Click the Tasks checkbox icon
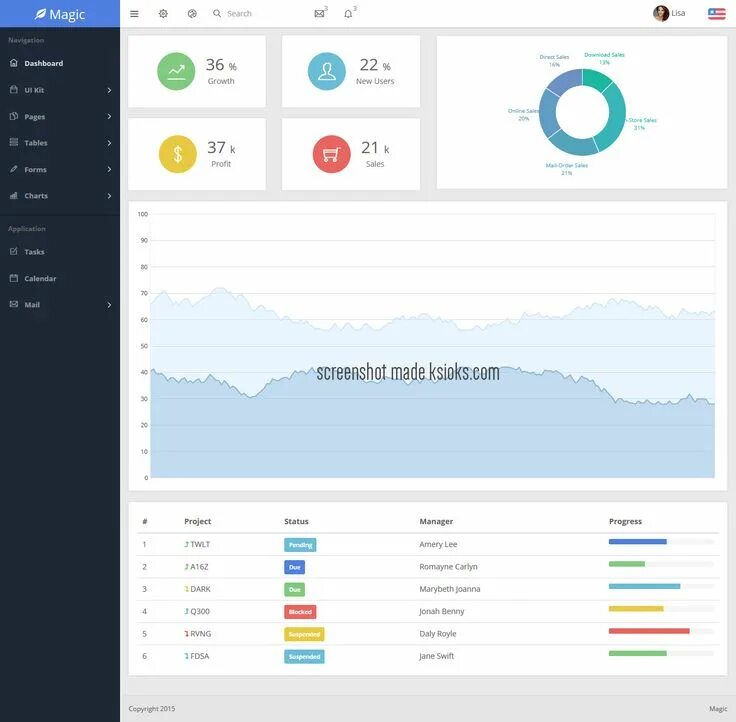This screenshot has height=722, width=736. point(14,252)
